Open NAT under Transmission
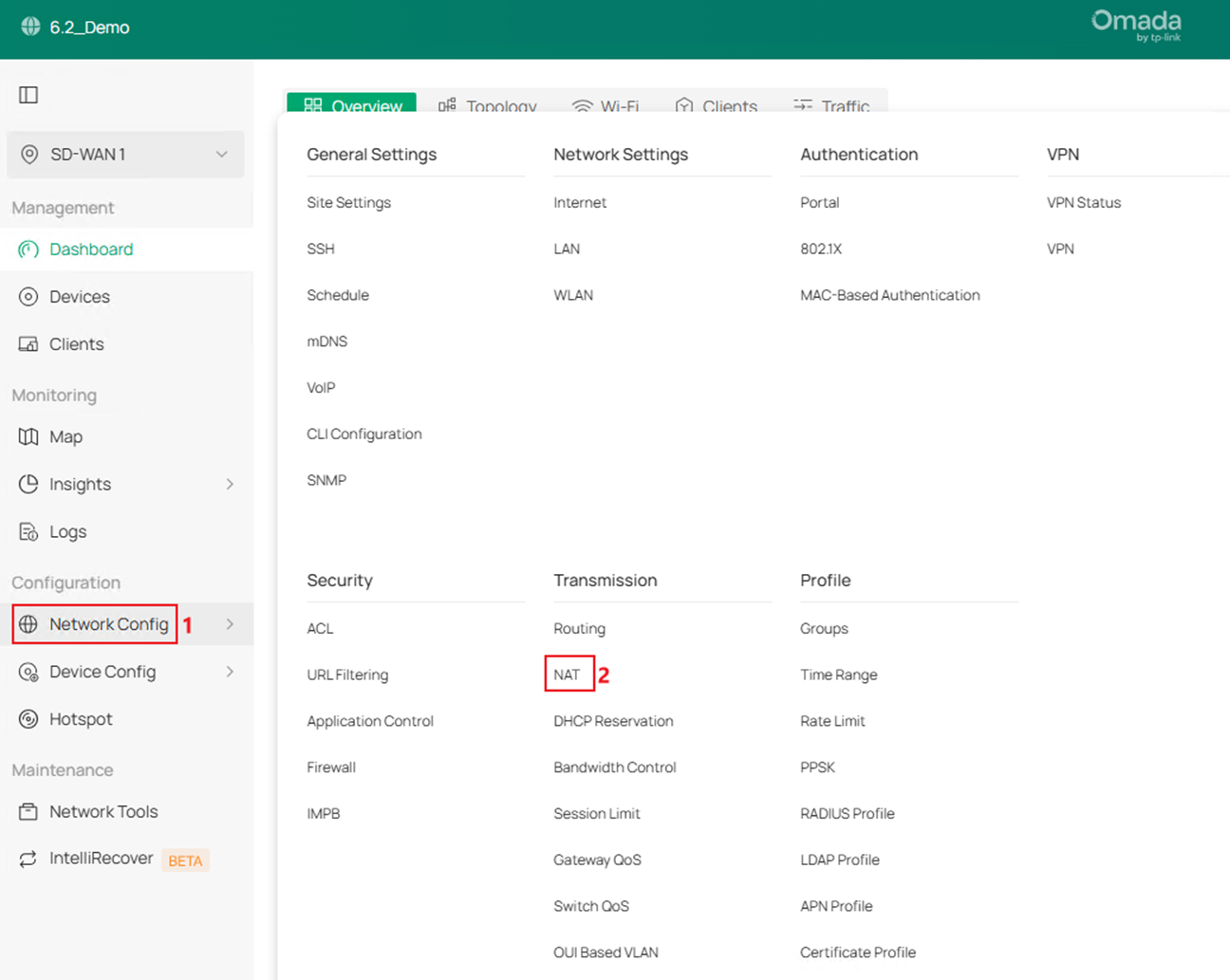Image resolution: width=1230 pixels, height=980 pixels. click(x=566, y=674)
